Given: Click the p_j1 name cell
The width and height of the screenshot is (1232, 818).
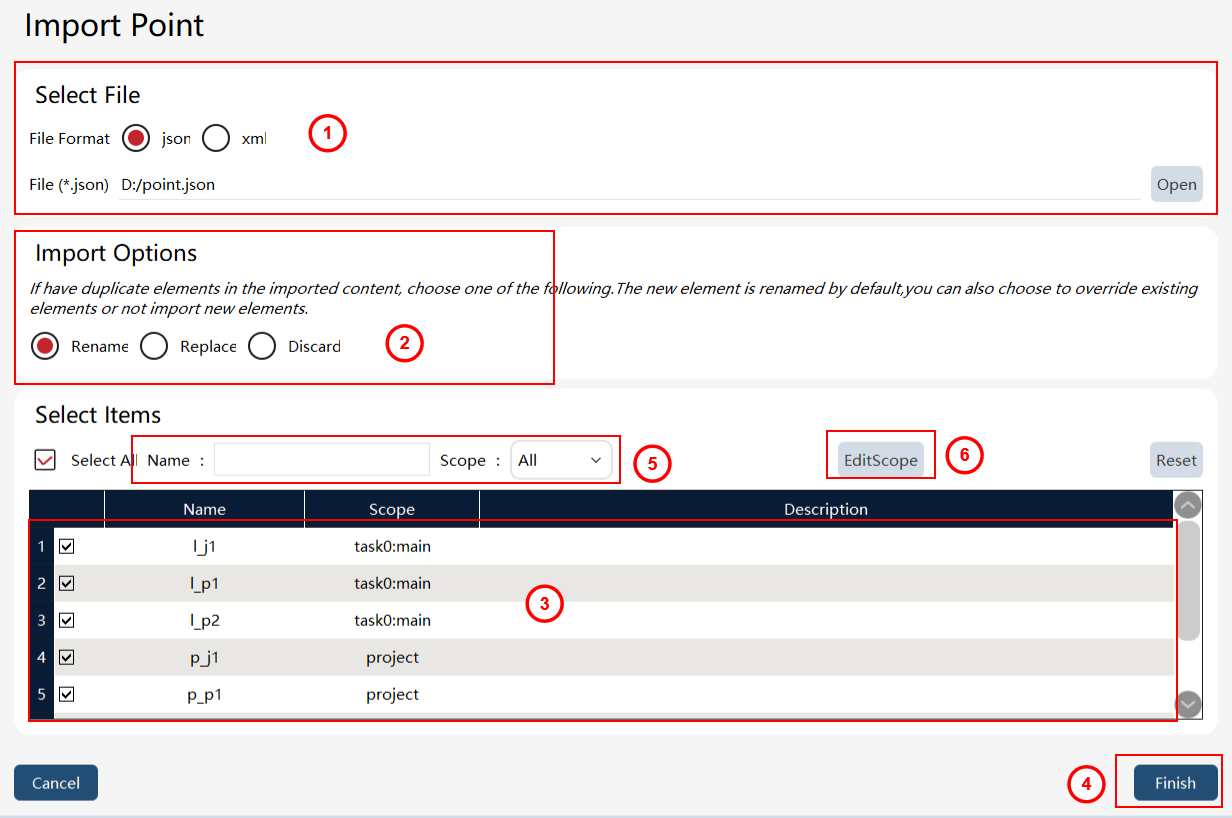Looking at the screenshot, I should (x=204, y=657).
